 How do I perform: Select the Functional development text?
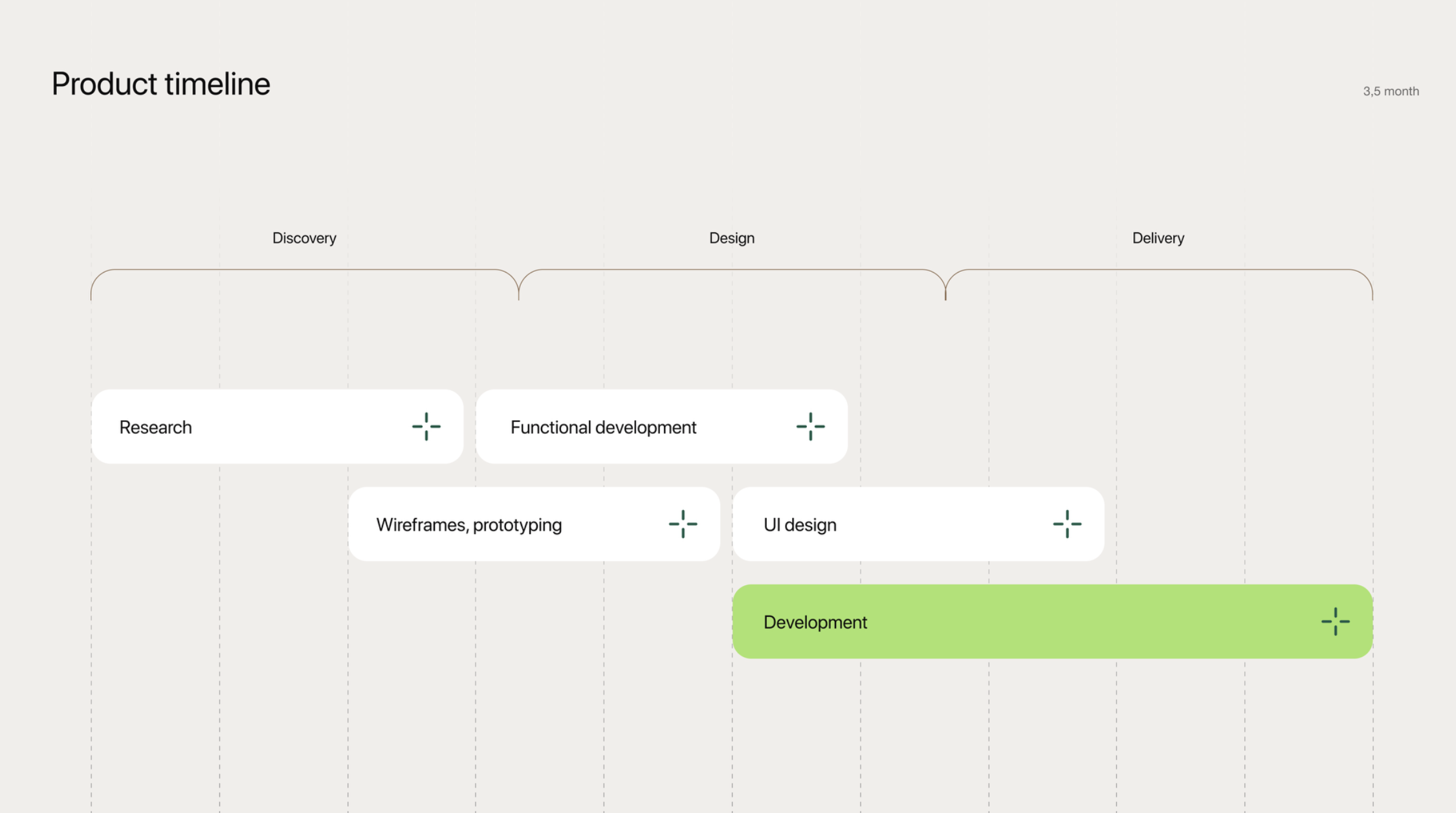pyautogui.click(x=603, y=427)
